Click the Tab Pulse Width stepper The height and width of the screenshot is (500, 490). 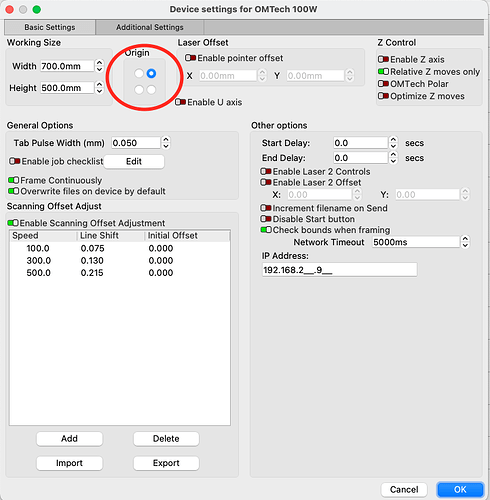coord(166,143)
